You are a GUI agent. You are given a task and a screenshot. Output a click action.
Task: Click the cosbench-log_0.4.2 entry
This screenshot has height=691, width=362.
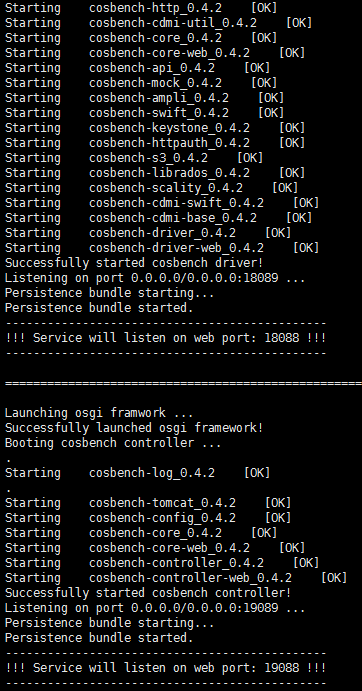tap(152, 473)
